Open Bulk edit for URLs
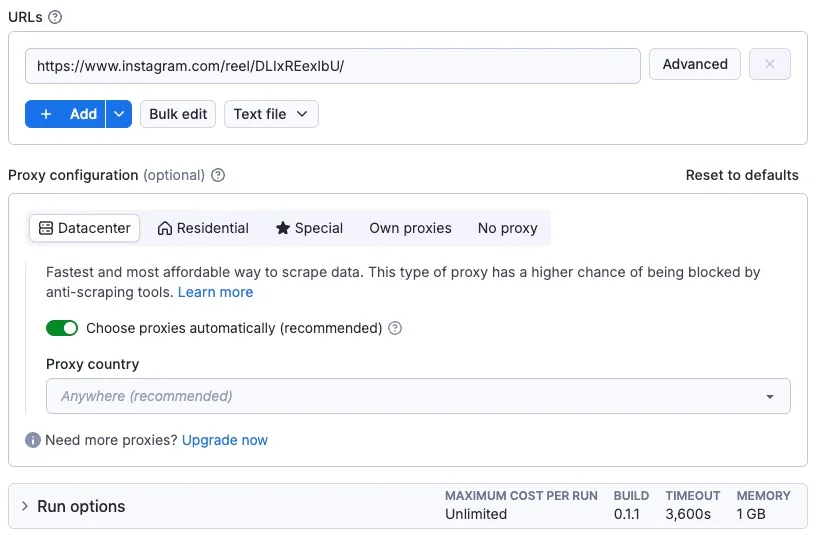 point(178,114)
